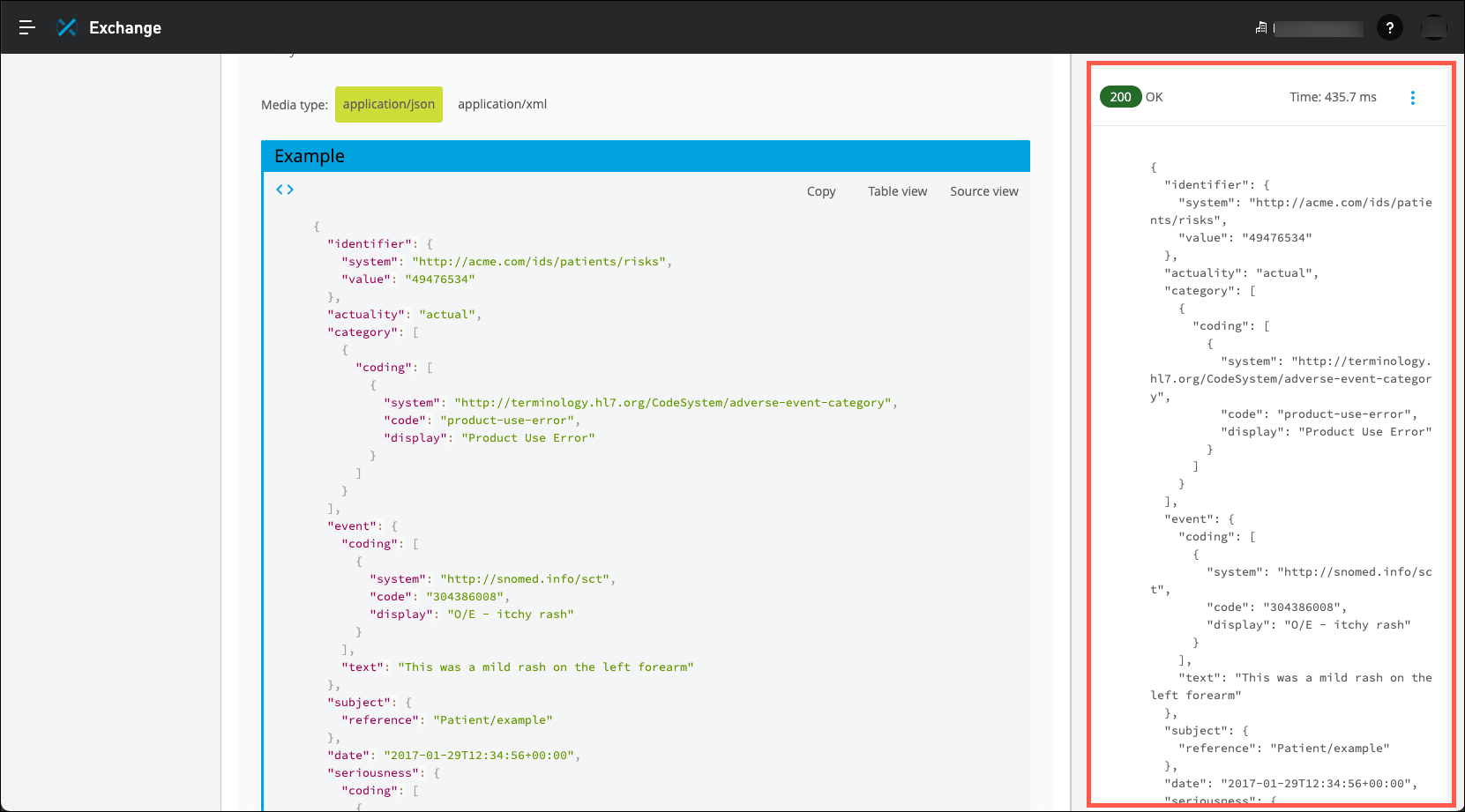
Task: Click the "Patient/example" value in Example
Action: (x=493, y=720)
